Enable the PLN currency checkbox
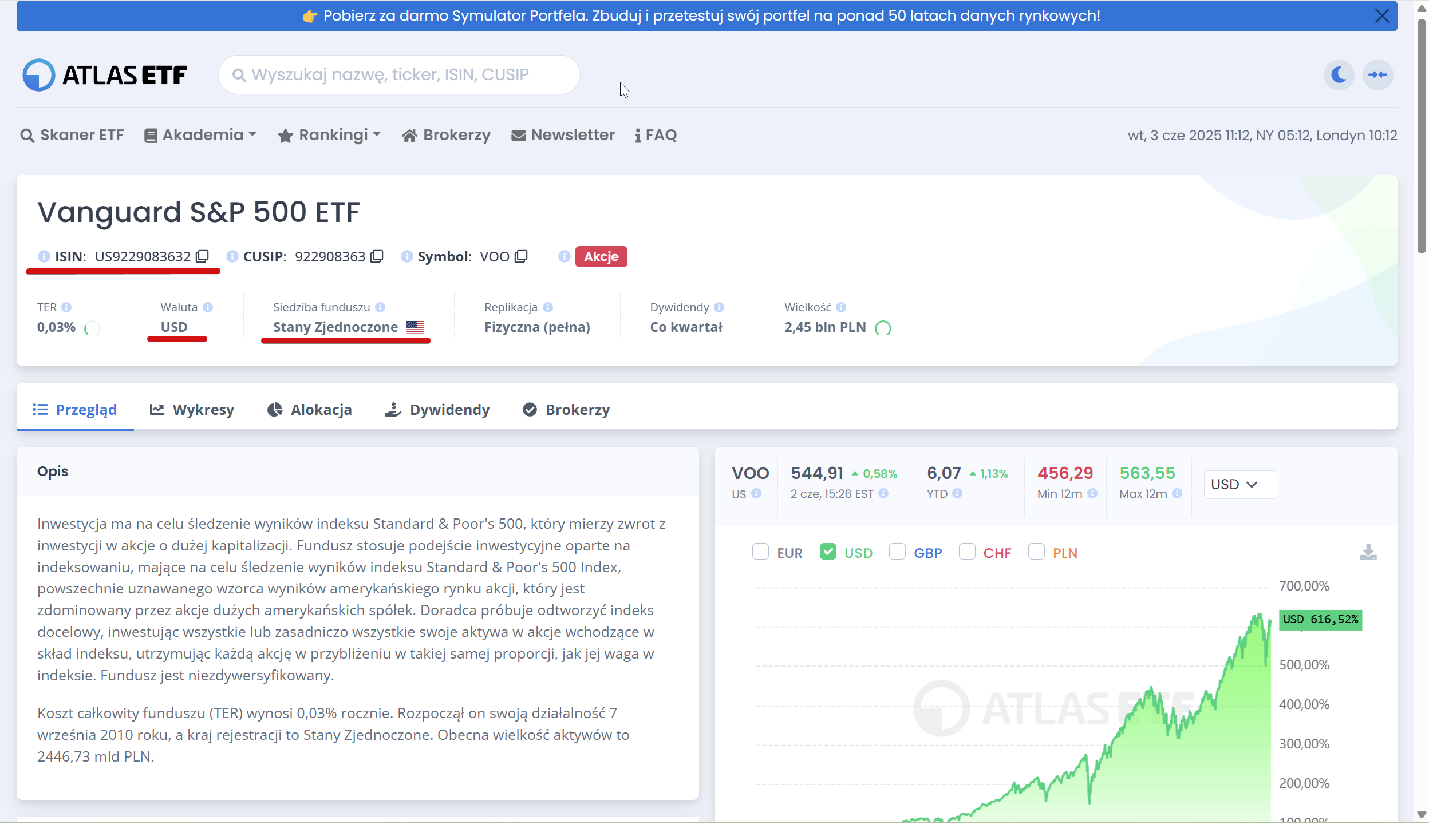 [x=1036, y=552]
